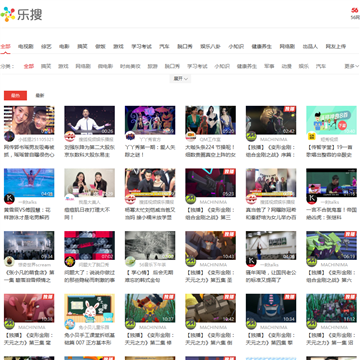Screen dimensions: 360x360
Task: Play the grayscale snowy tree thumbnail
Action: [x=150, y=245]
